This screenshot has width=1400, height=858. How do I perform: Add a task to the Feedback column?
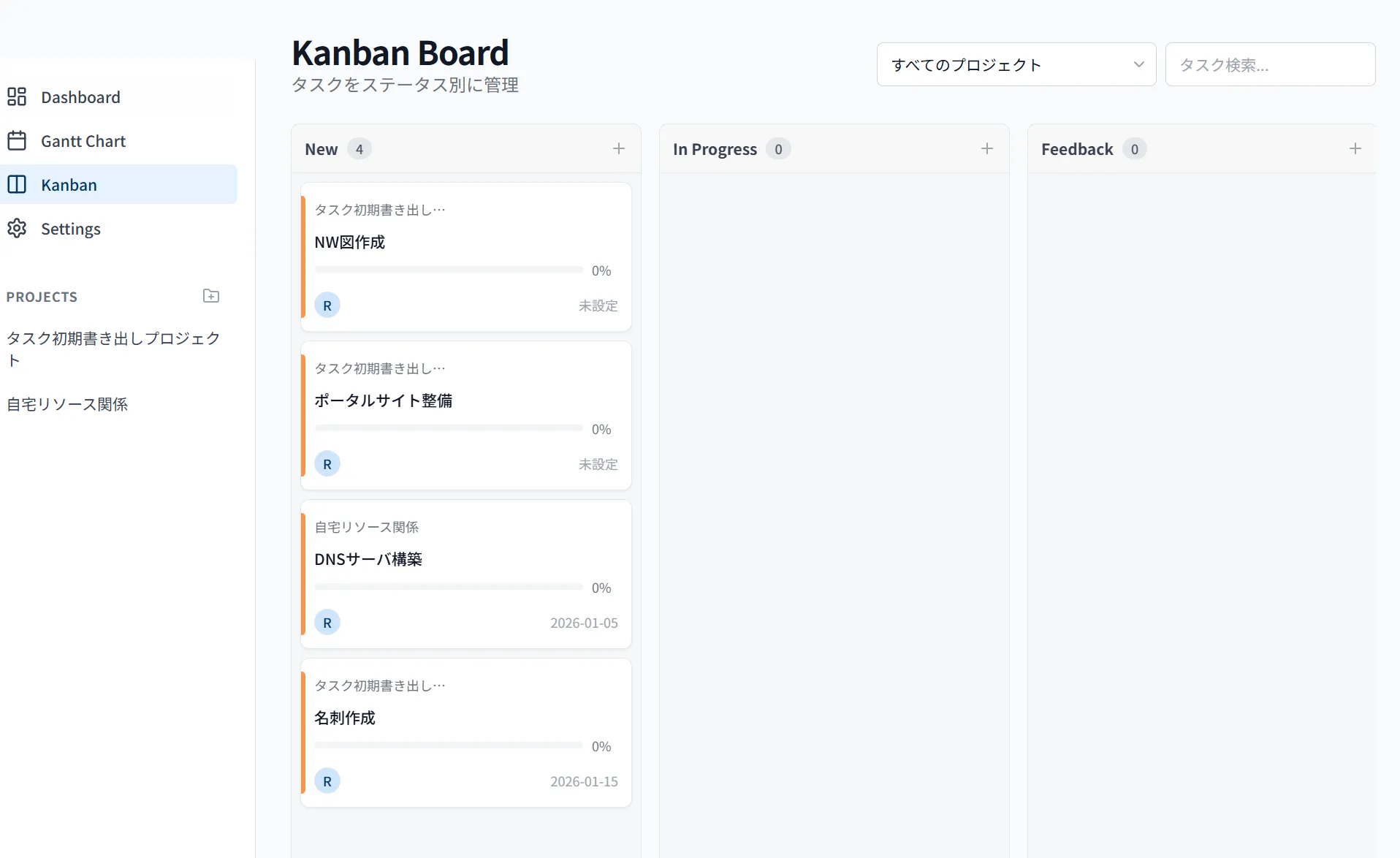click(1355, 148)
